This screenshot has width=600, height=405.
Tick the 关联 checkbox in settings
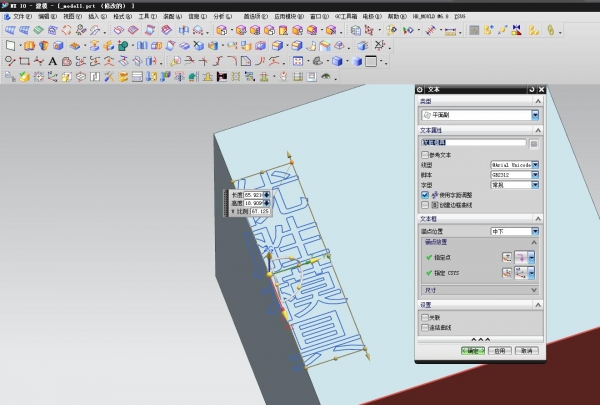tap(425, 317)
